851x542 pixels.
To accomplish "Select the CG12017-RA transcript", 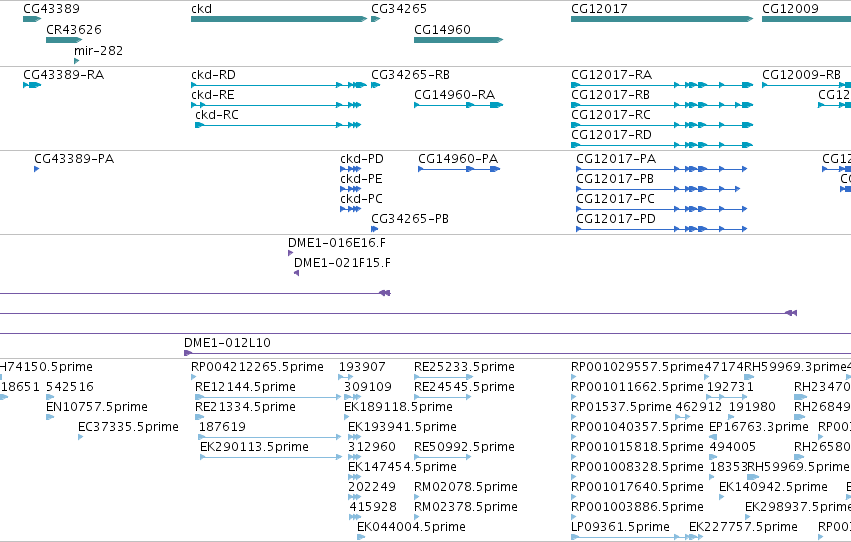I will 662,85.
